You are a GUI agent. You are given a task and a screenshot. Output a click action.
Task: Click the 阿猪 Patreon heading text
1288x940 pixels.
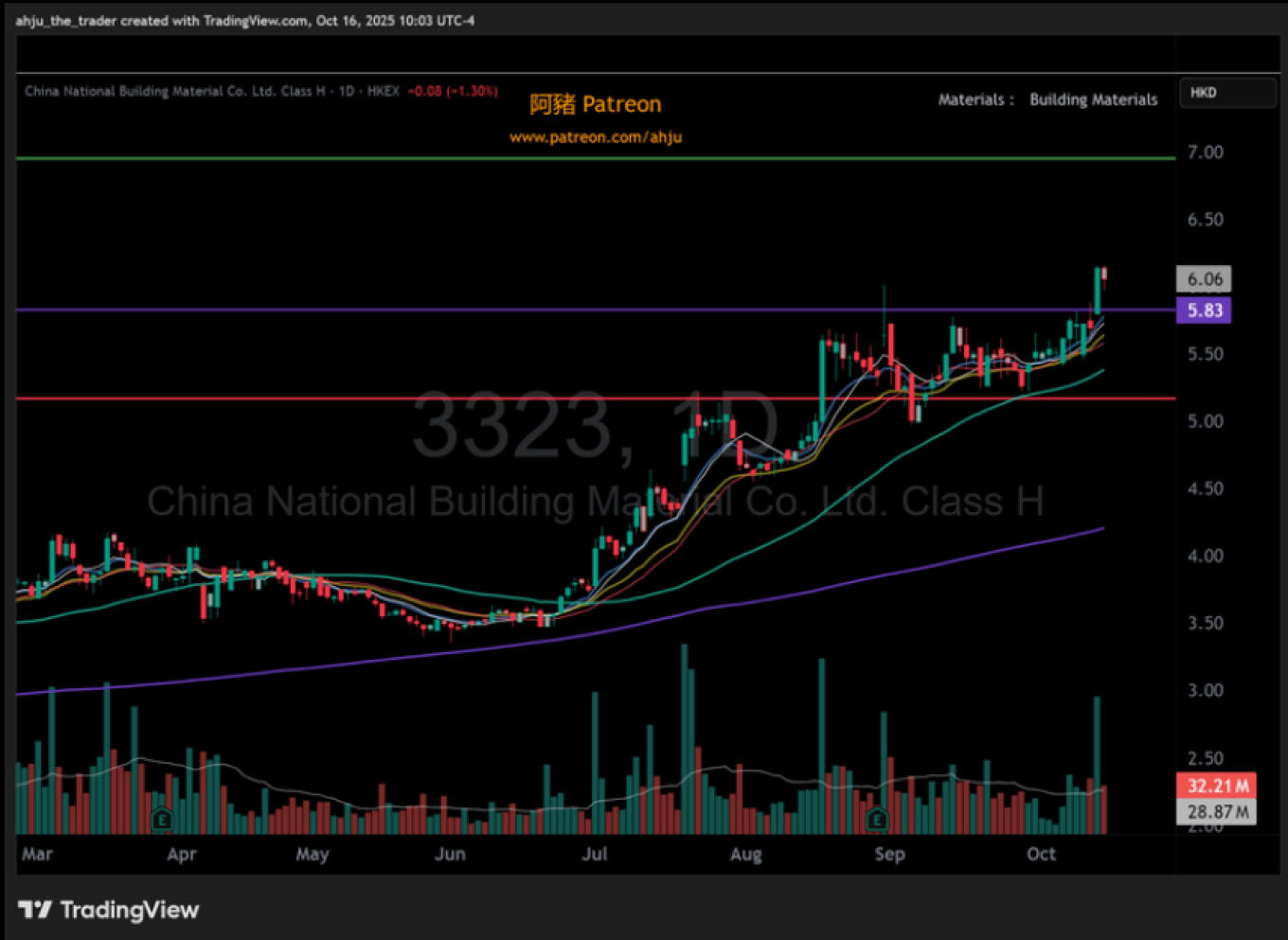pyautogui.click(x=595, y=104)
